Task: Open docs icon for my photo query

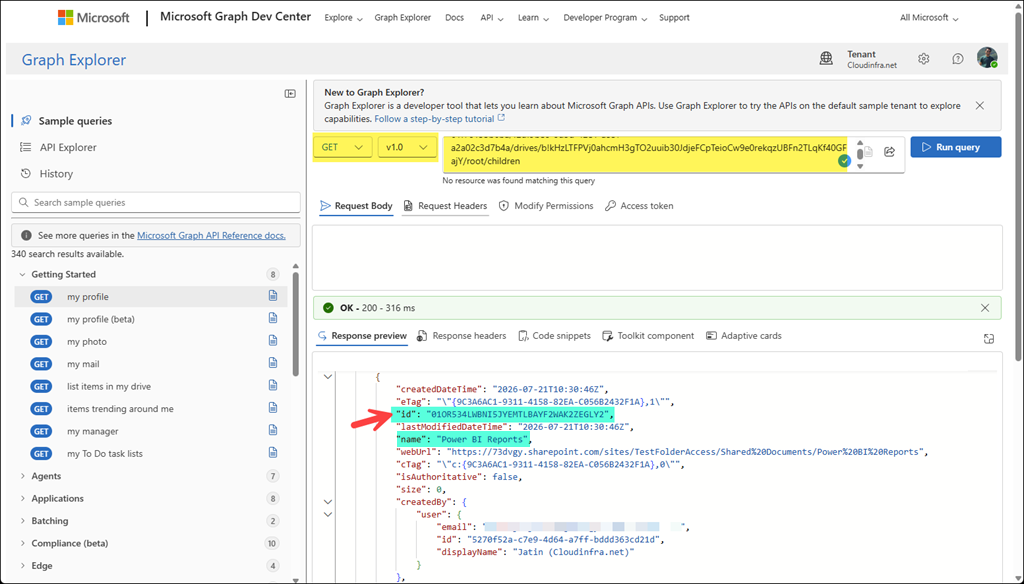Action: (x=273, y=340)
